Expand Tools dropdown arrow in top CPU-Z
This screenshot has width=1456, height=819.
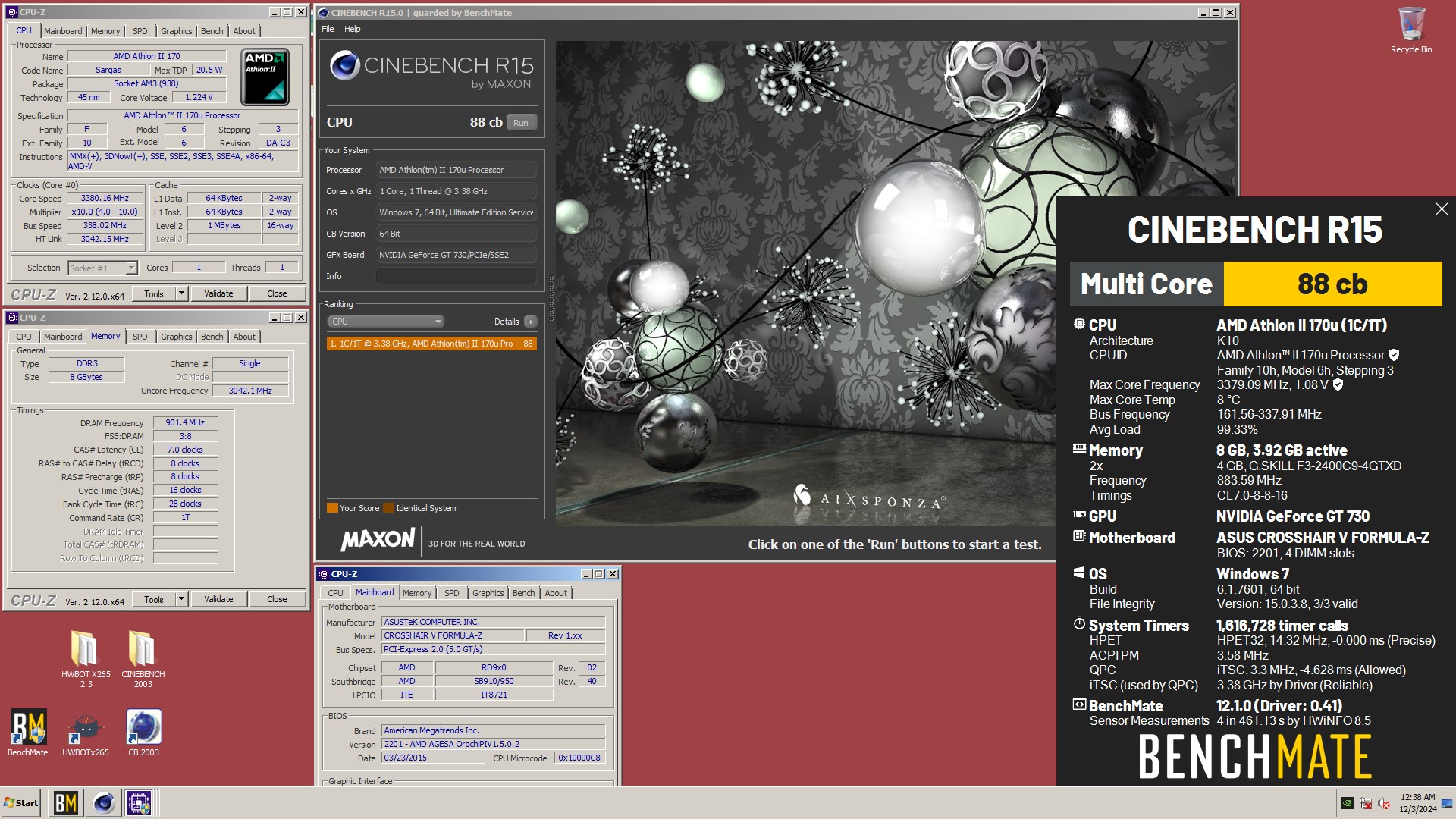[181, 293]
